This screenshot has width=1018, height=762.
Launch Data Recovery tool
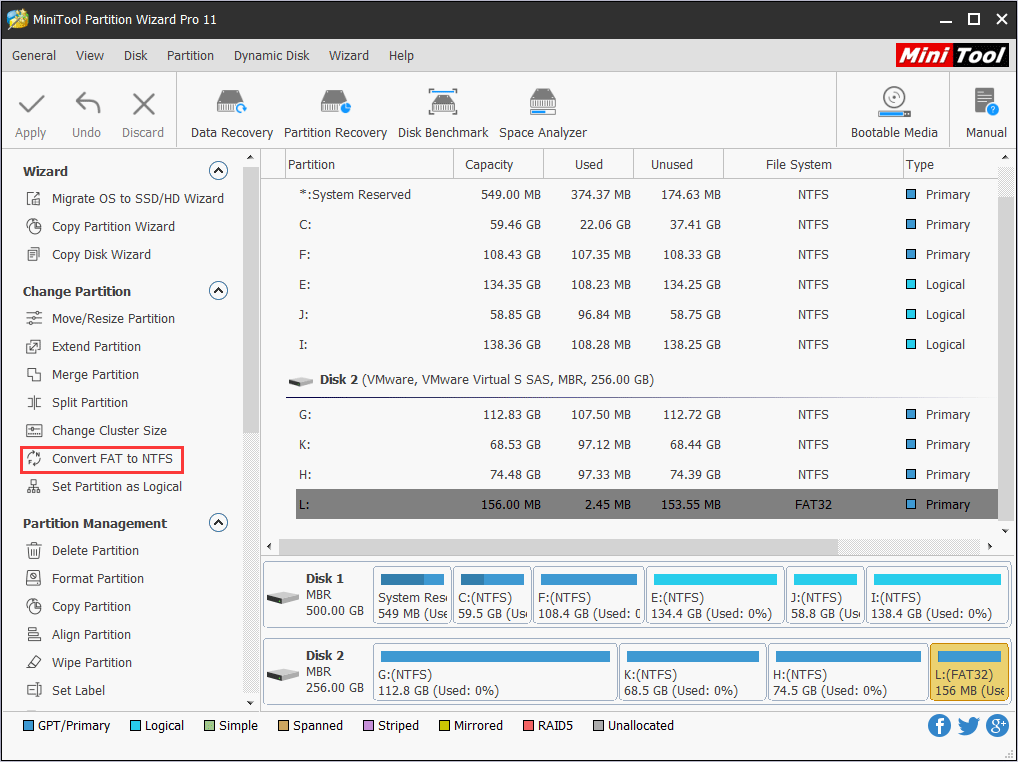(x=231, y=114)
